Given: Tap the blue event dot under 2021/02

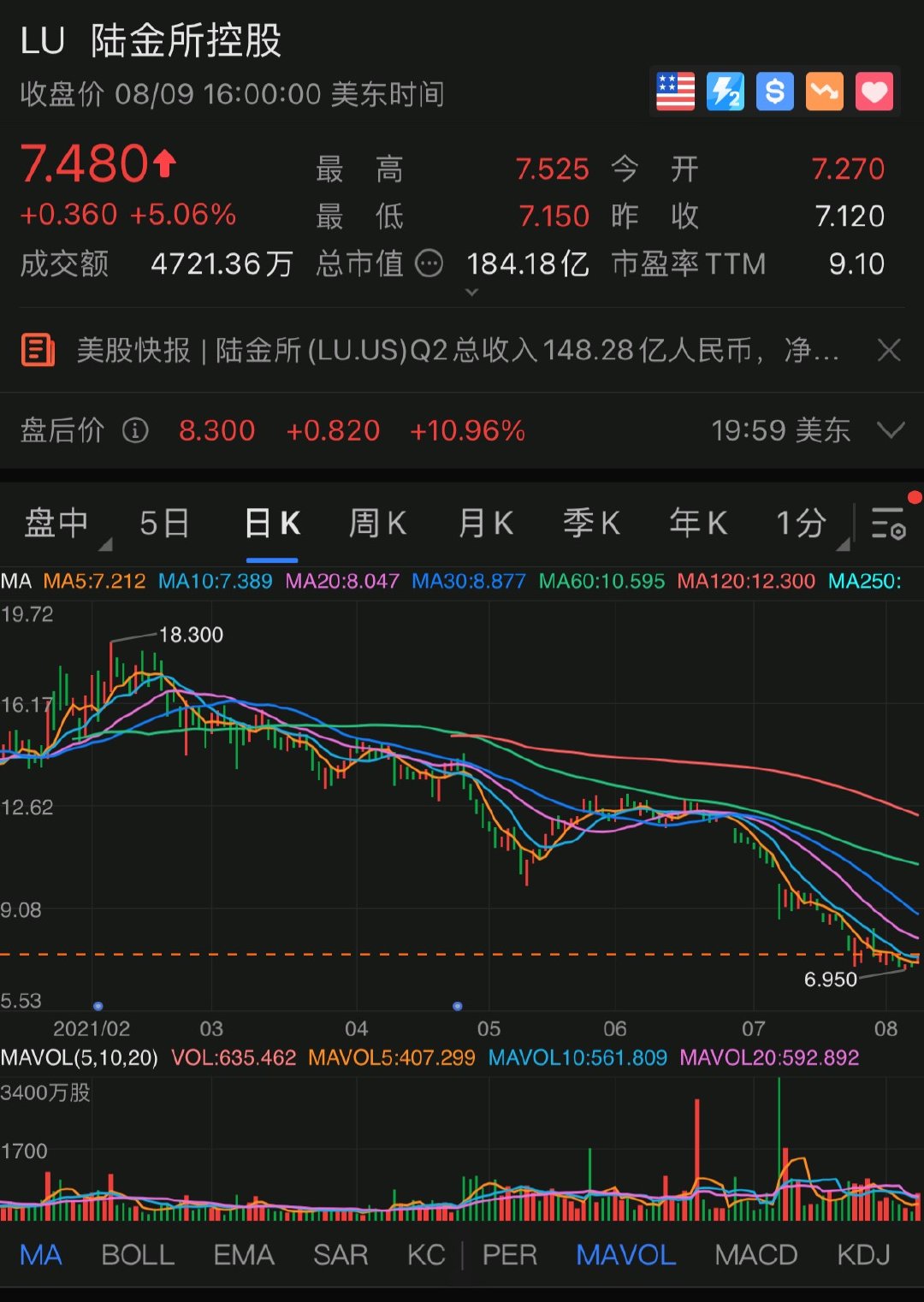Looking at the screenshot, I should tap(98, 1006).
